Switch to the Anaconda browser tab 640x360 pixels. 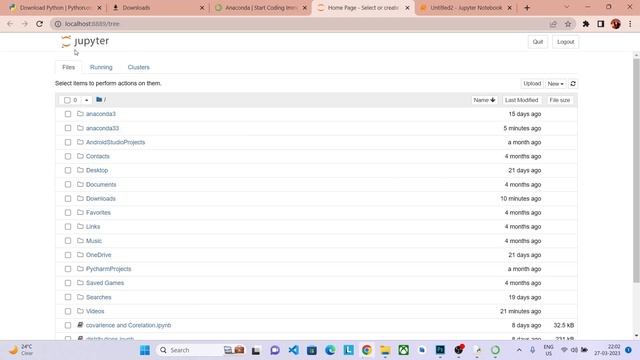pyautogui.click(x=261, y=8)
